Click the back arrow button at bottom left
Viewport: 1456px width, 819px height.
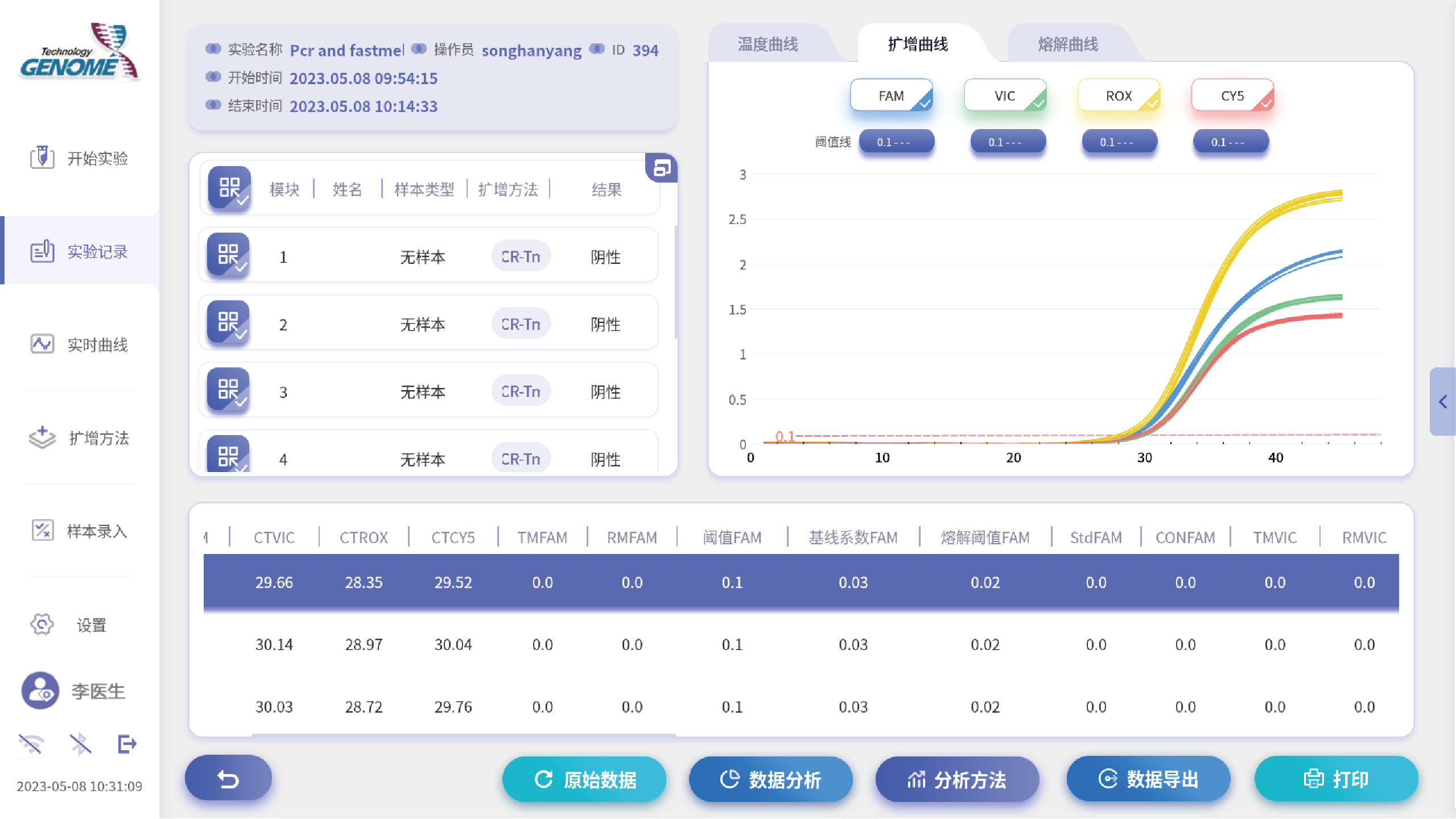[228, 779]
